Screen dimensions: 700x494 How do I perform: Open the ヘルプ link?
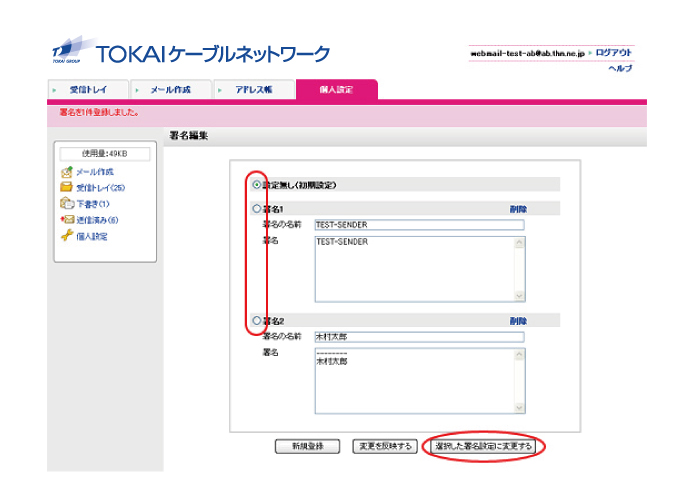pos(621,68)
